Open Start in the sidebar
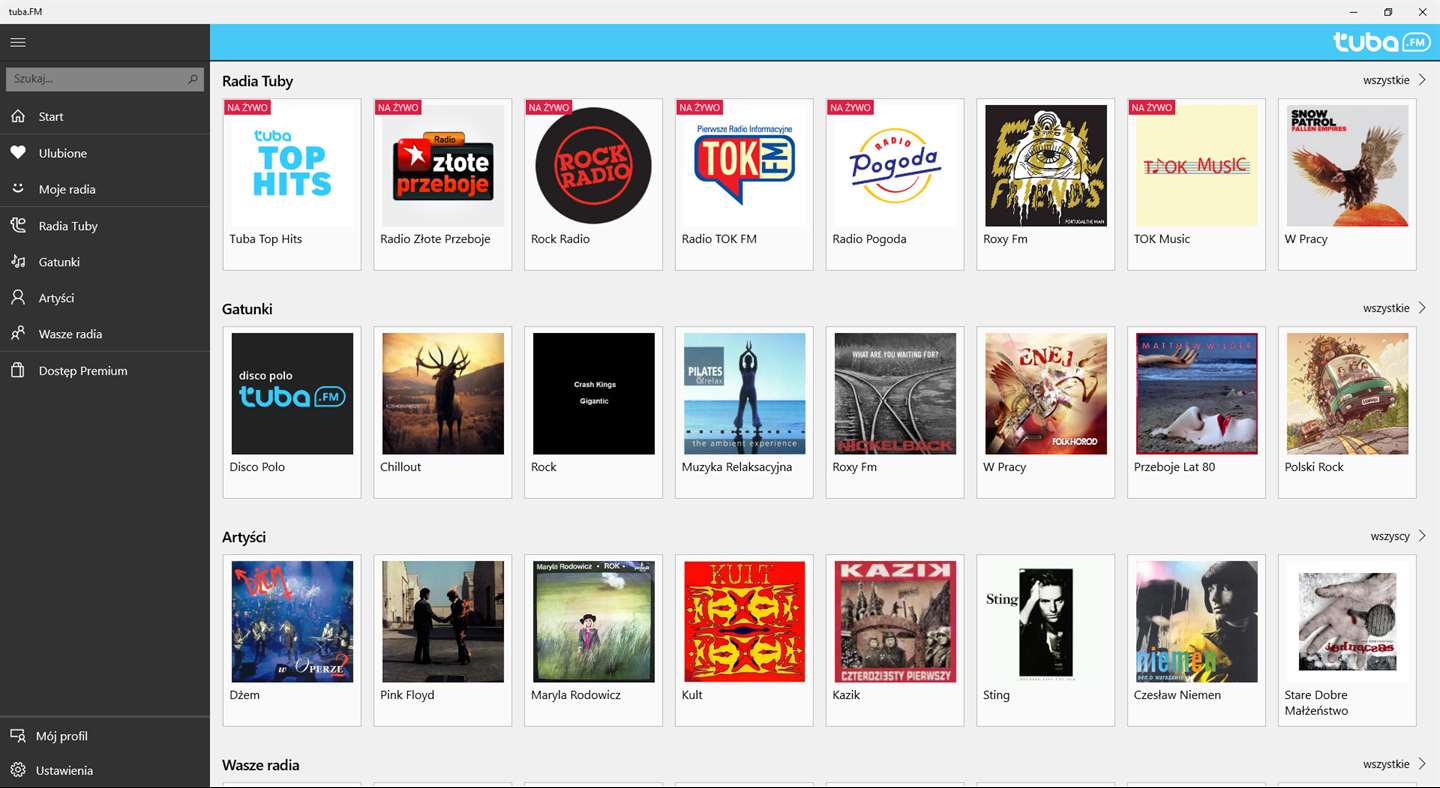The height and width of the screenshot is (788, 1440). (105, 116)
